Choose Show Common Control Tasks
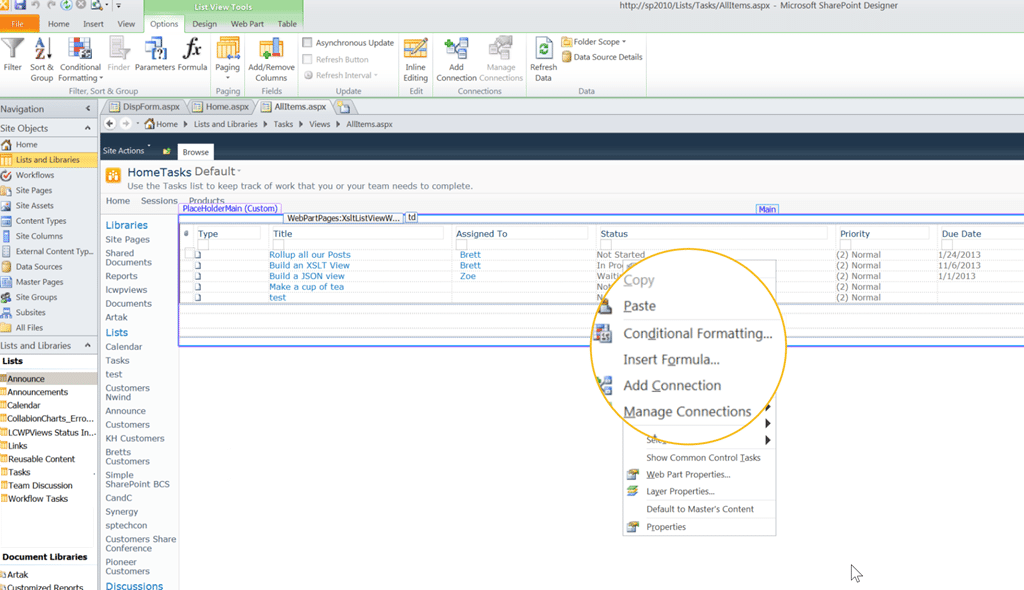1024x590 pixels. tap(703, 457)
